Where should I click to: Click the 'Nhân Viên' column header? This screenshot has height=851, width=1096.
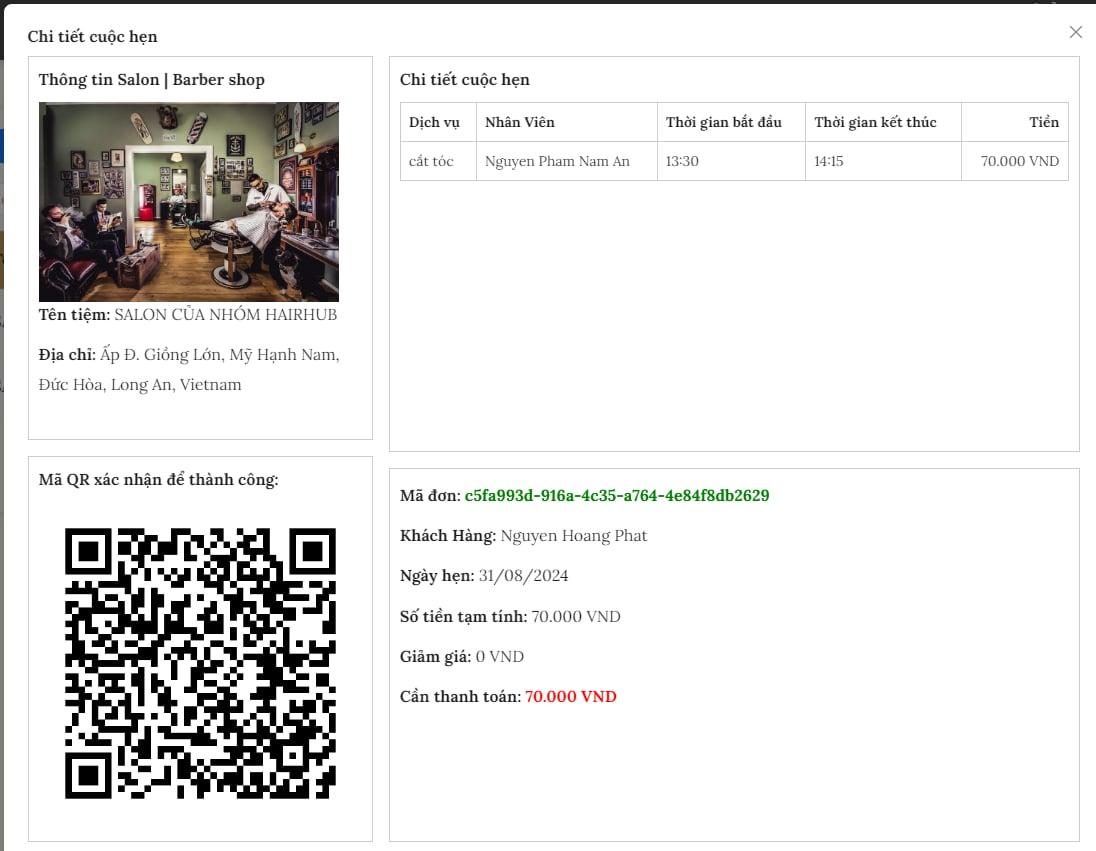point(567,122)
